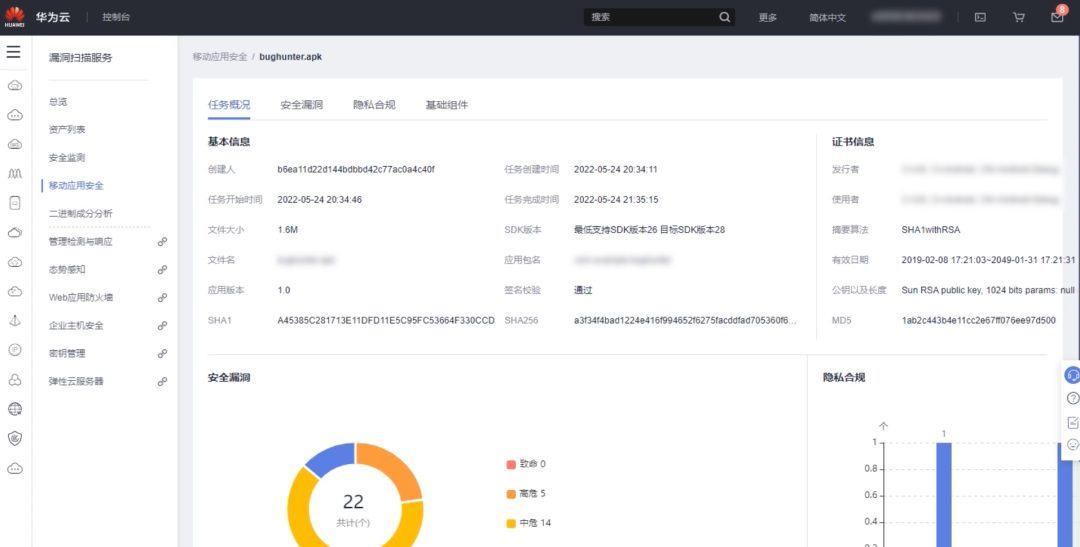Open link icon beside 企业主机安全

pyautogui.click(x=162, y=326)
